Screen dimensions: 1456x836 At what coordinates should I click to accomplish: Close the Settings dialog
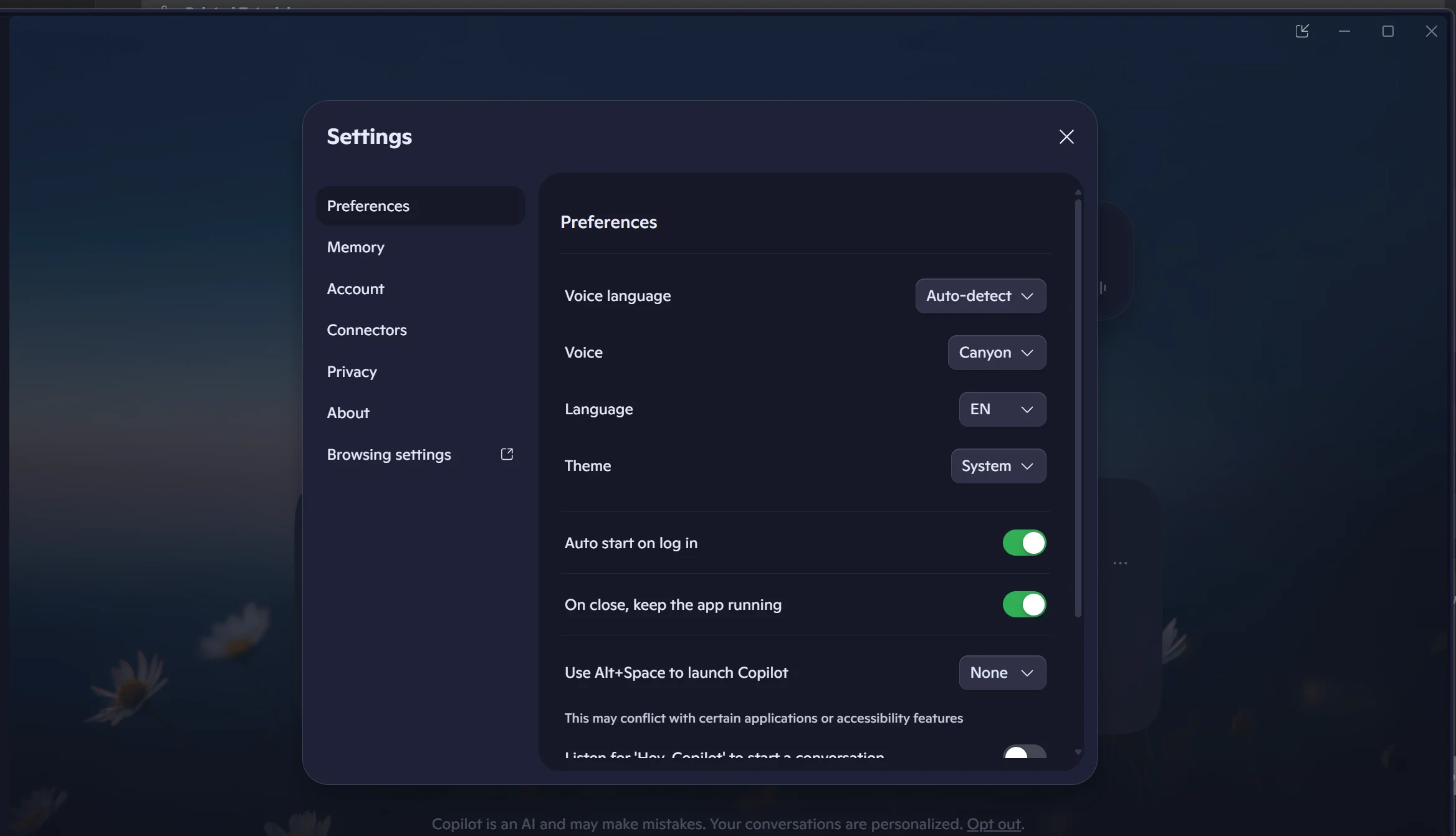1066,137
